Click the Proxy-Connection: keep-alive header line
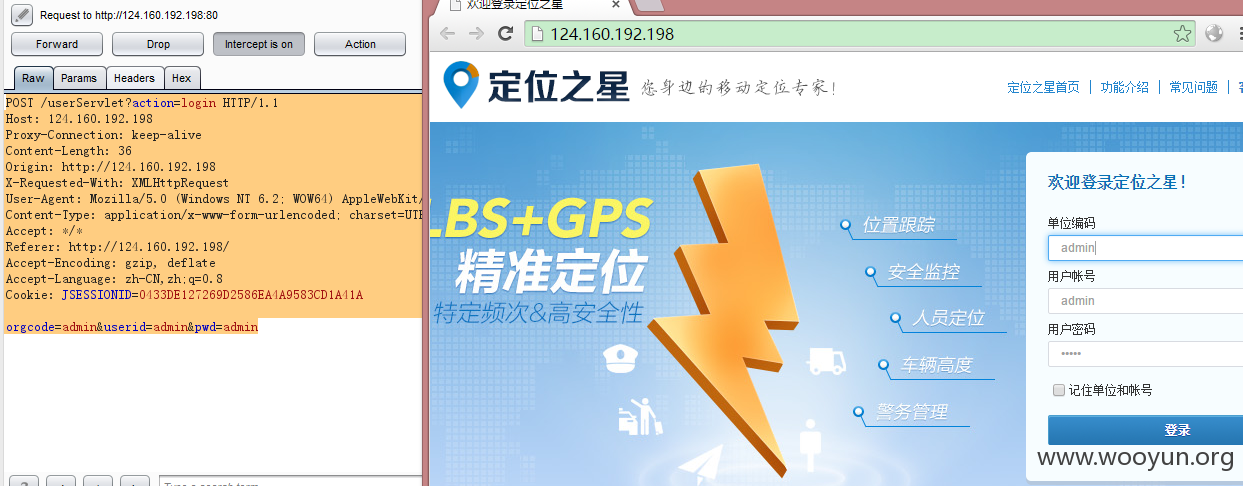The width and height of the screenshot is (1243, 486). click(103, 135)
